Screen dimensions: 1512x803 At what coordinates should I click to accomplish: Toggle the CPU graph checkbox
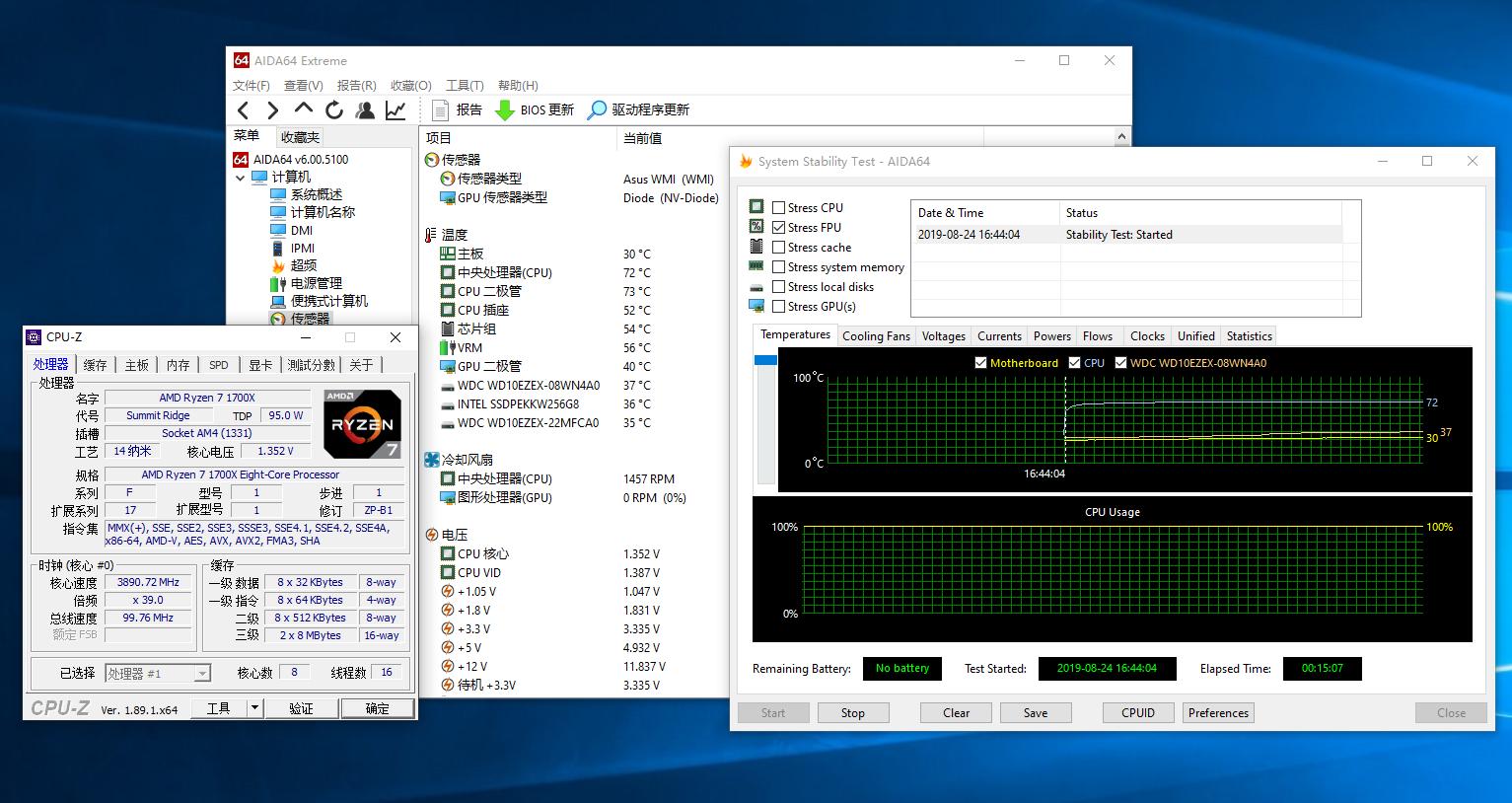1075,362
